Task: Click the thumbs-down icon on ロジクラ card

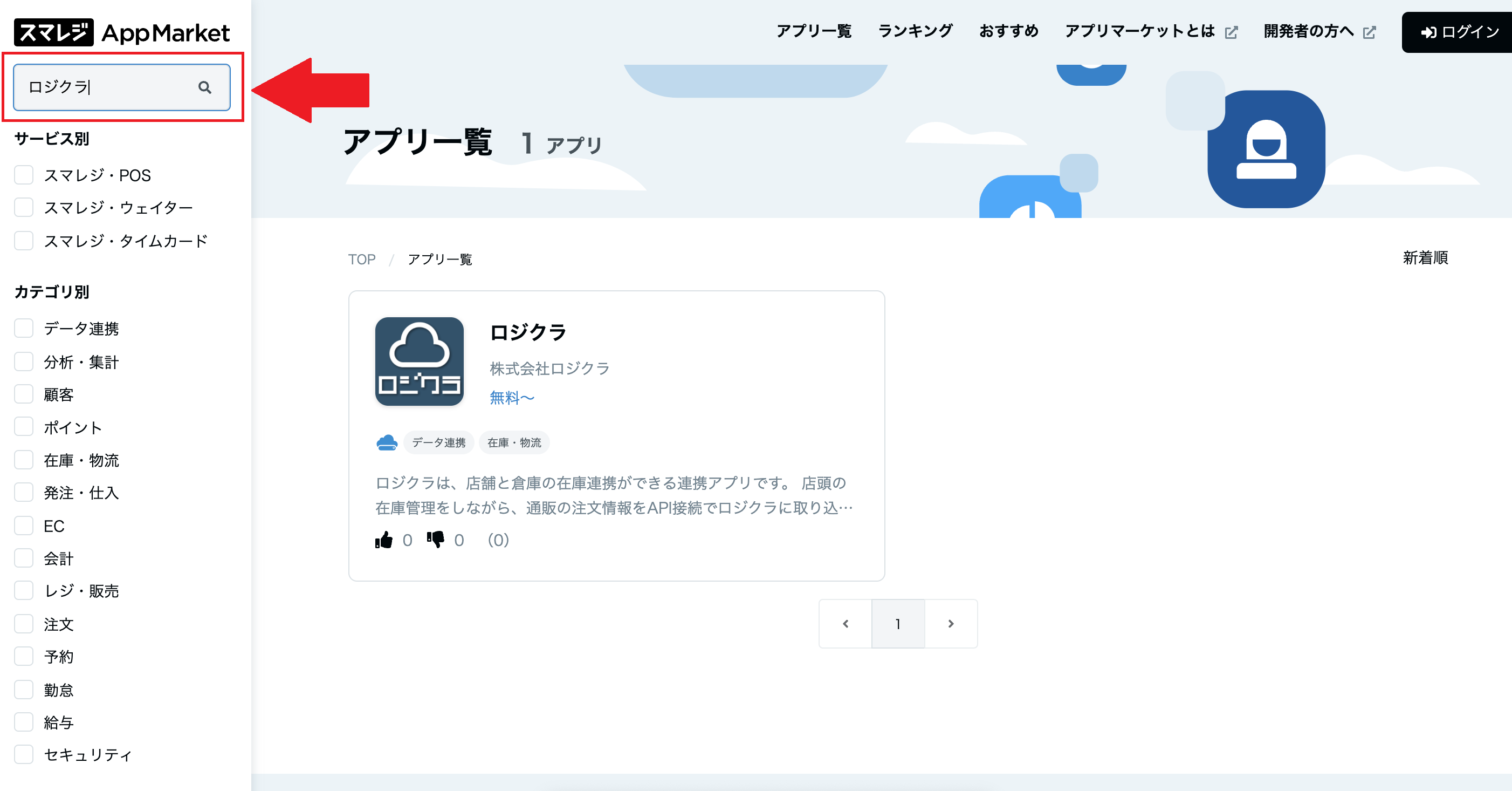Action: [x=436, y=540]
